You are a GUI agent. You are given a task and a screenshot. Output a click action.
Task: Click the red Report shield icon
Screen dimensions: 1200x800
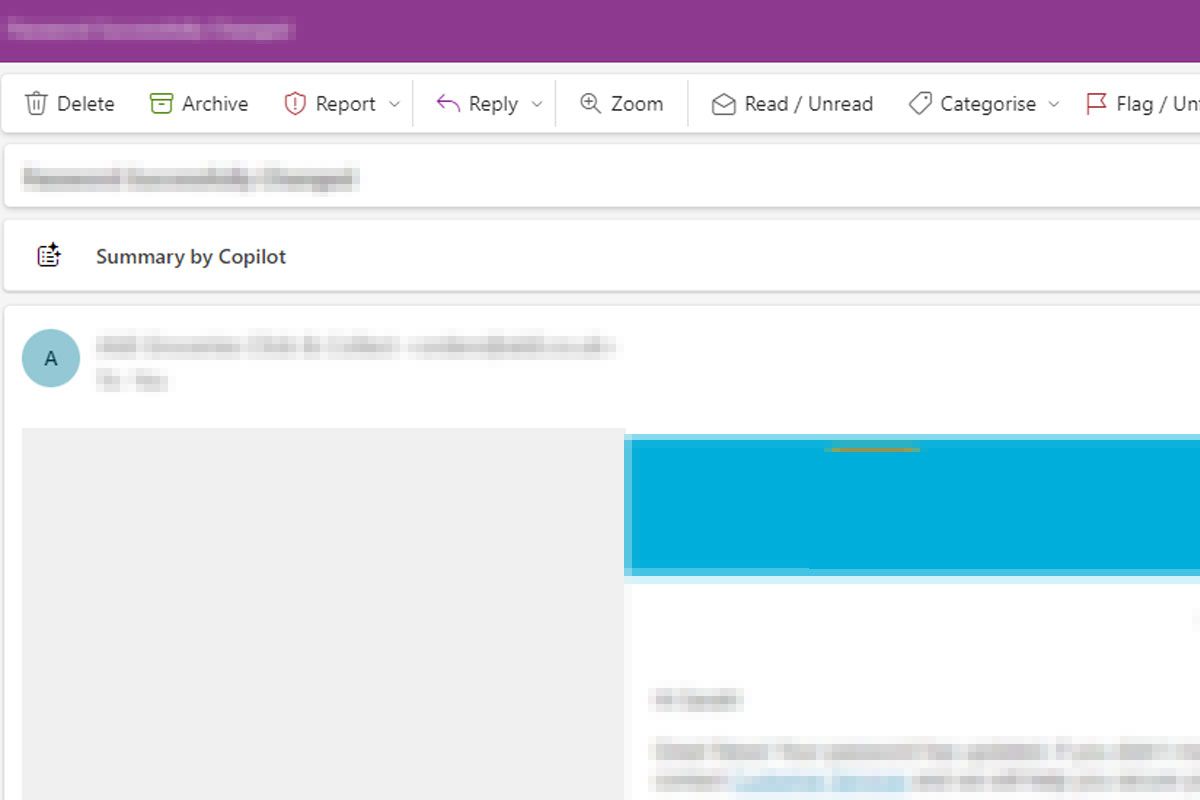pyautogui.click(x=295, y=104)
